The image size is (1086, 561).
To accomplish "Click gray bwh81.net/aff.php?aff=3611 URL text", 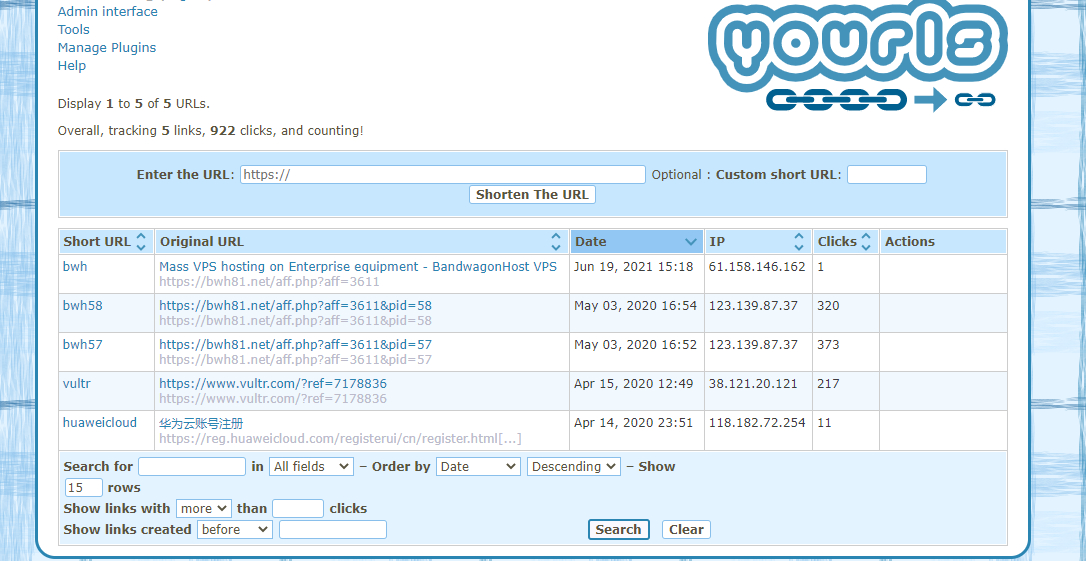I will (x=269, y=282).
